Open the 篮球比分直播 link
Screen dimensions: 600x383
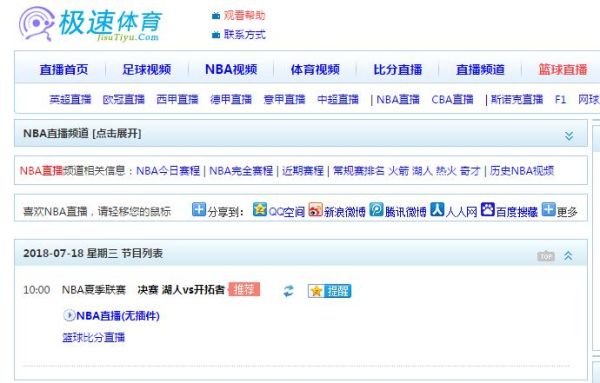coord(94,337)
